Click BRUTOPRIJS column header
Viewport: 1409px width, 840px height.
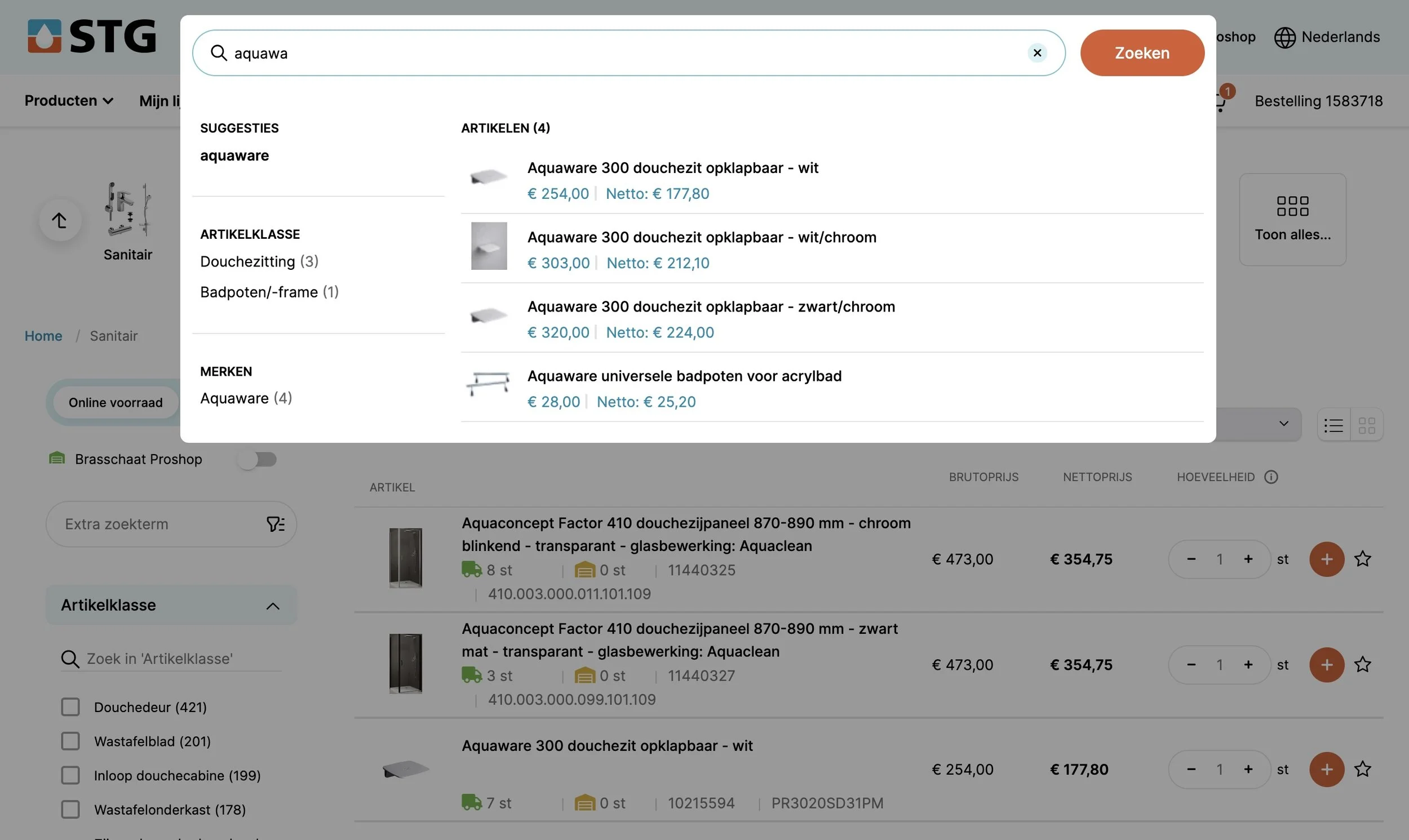tap(983, 477)
